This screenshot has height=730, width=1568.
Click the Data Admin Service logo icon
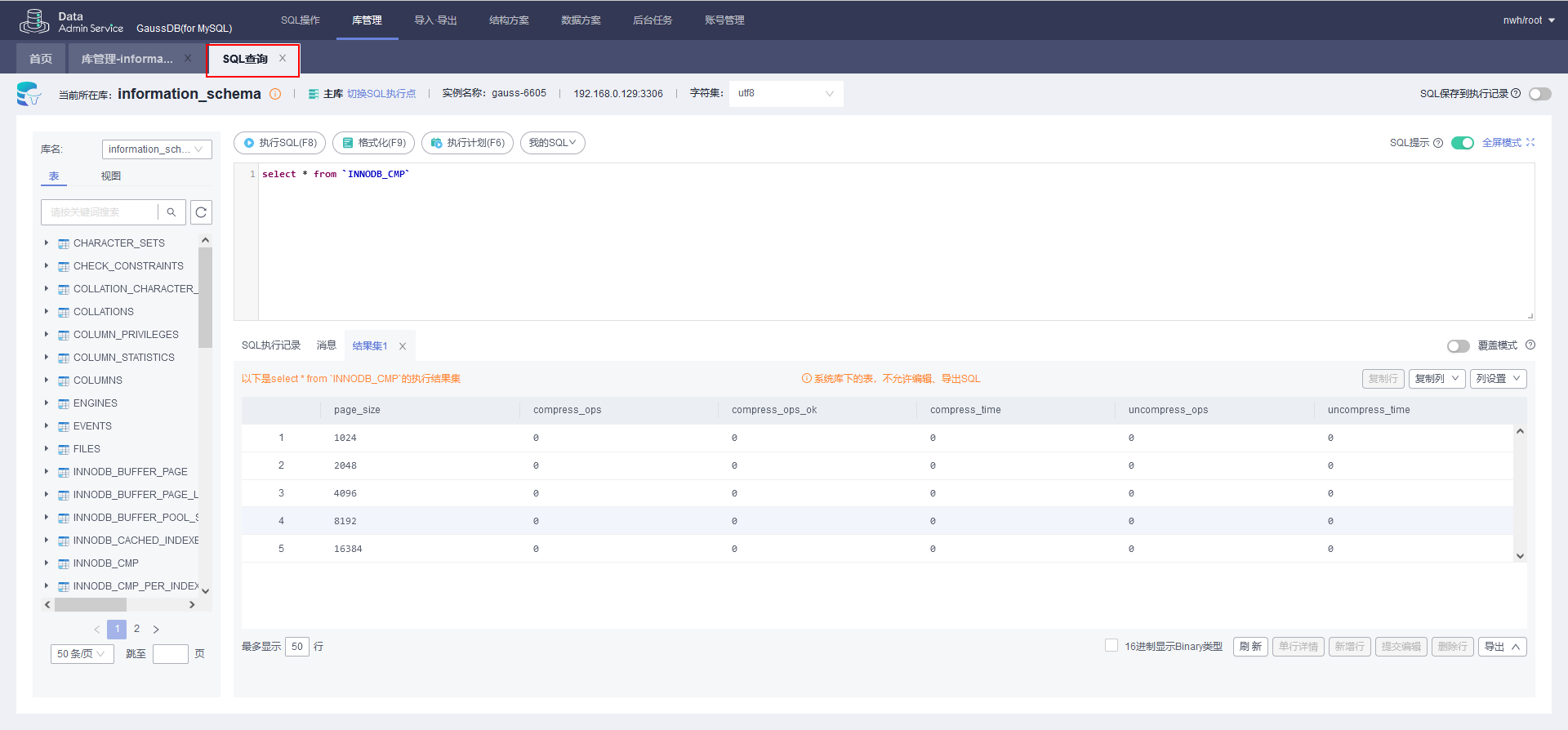[x=34, y=21]
